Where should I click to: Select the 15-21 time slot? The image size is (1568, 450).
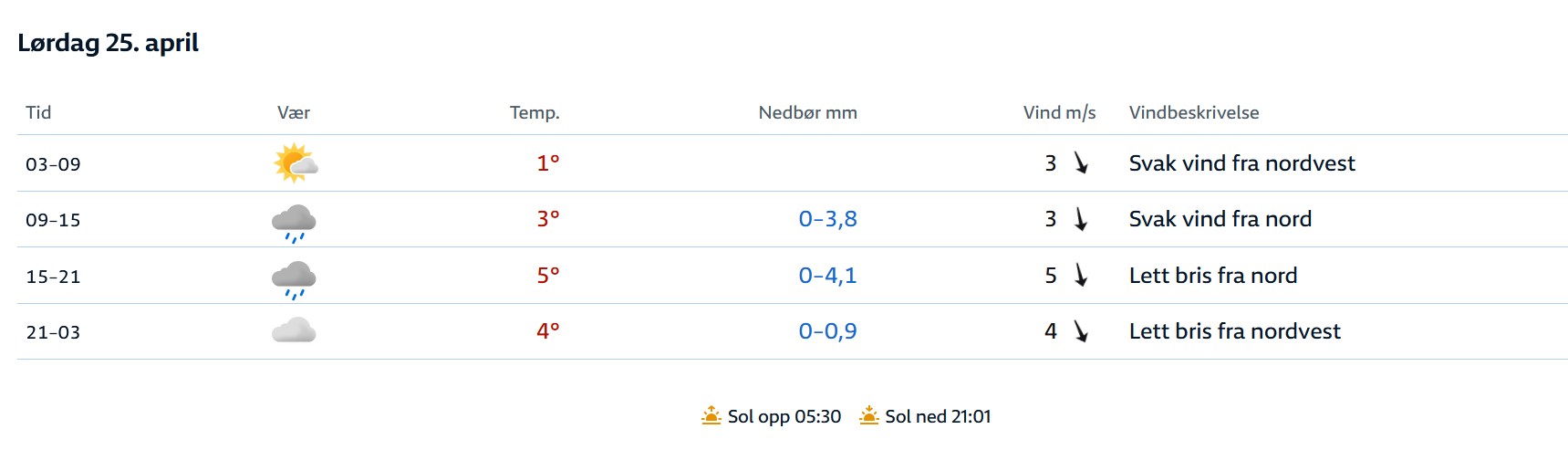[53, 277]
